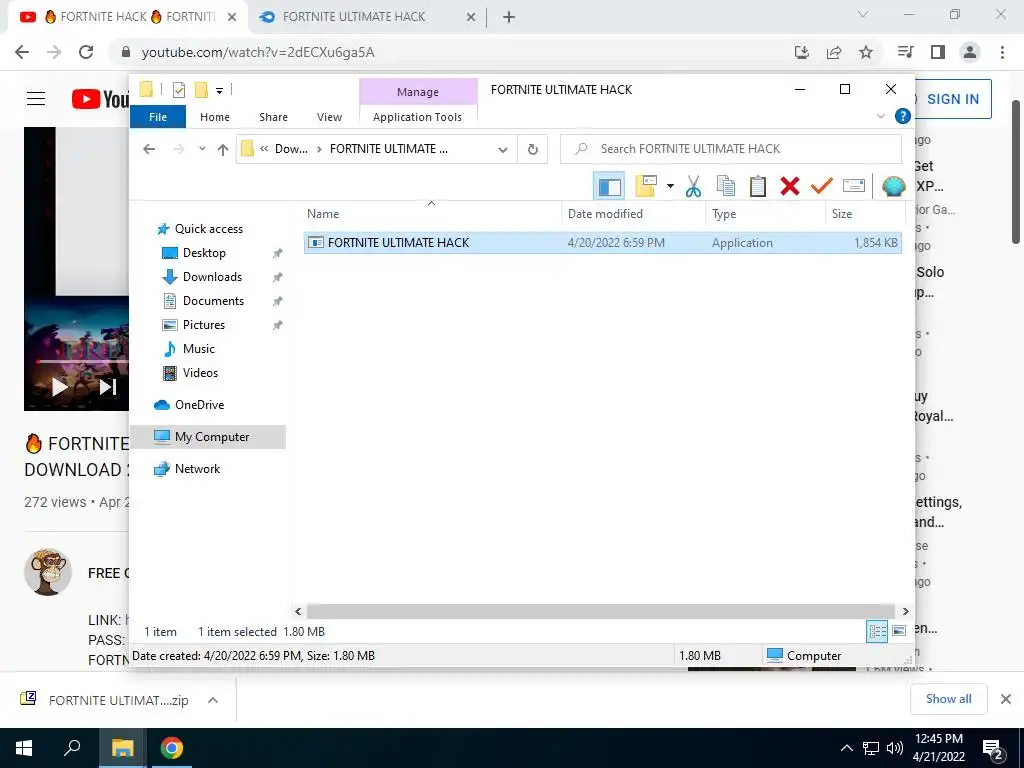
Task: Click the Chrome reload page button
Action: click(x=86, y=52)
